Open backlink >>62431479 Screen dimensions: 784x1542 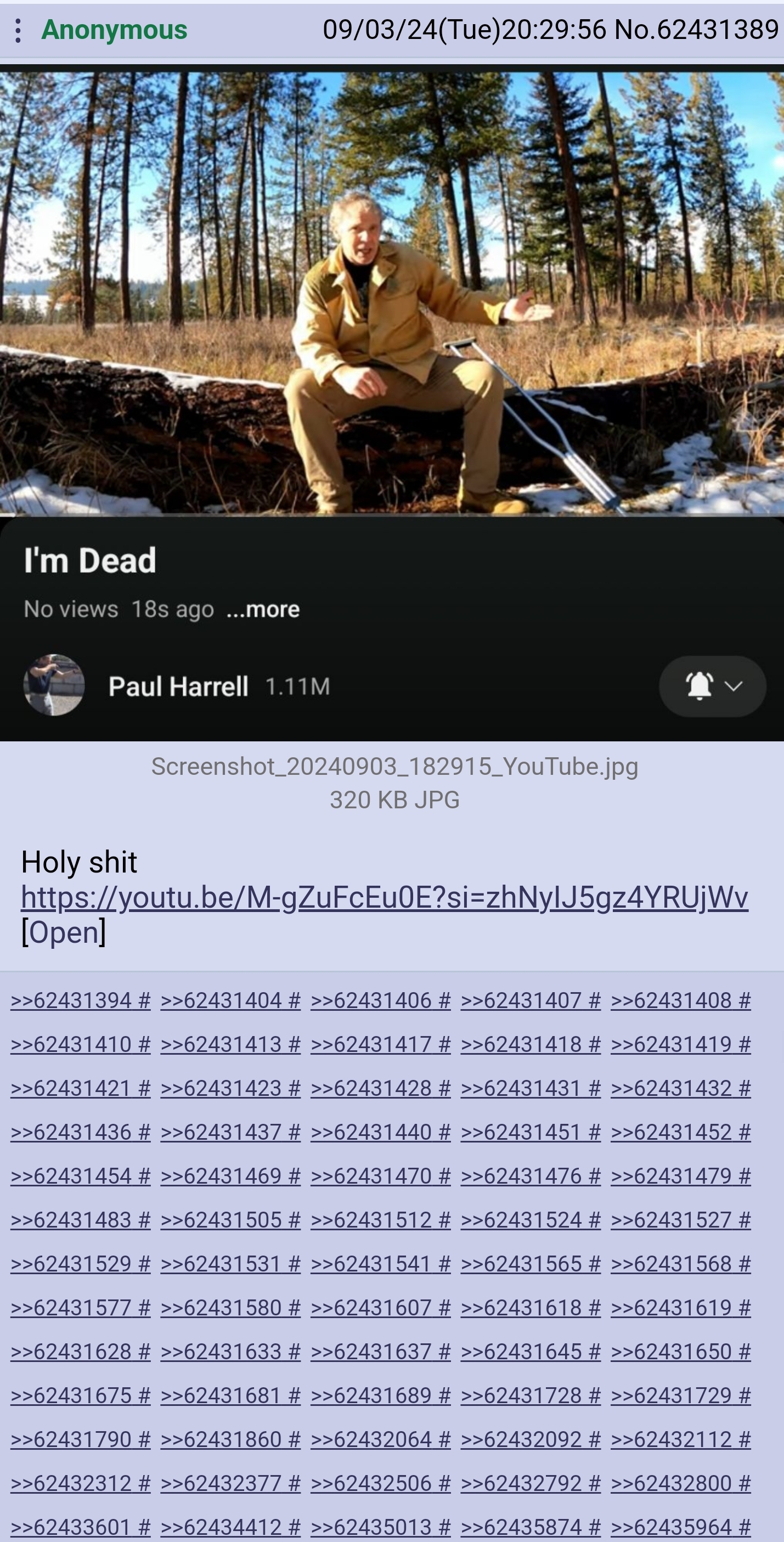[671, 1175]
